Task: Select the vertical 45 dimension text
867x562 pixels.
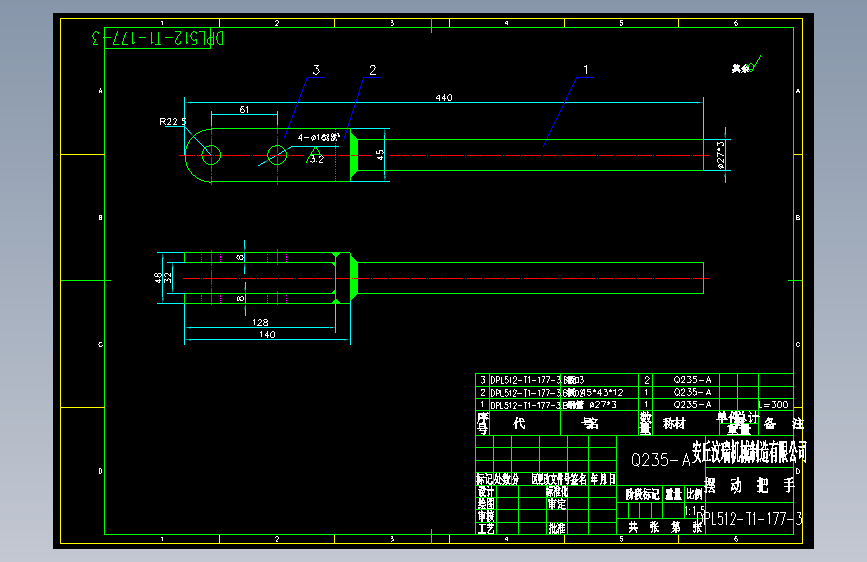Action: tap(380, 155)
